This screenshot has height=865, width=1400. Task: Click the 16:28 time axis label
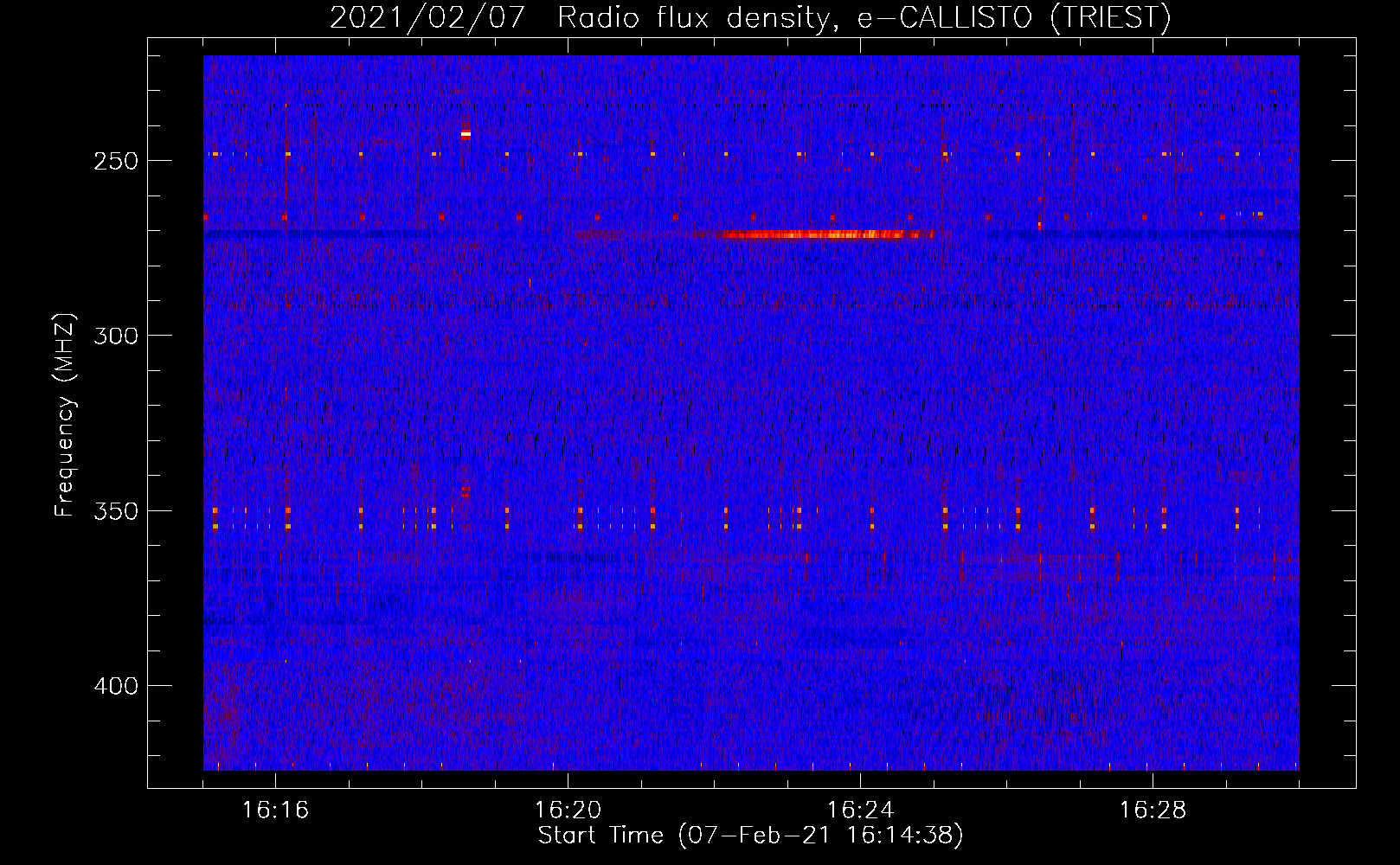[1153, 810]
